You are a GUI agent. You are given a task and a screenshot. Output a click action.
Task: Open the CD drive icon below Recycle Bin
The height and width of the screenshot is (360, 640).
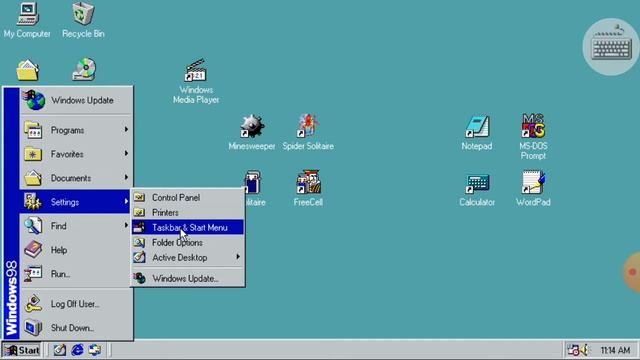click(84, 70)
